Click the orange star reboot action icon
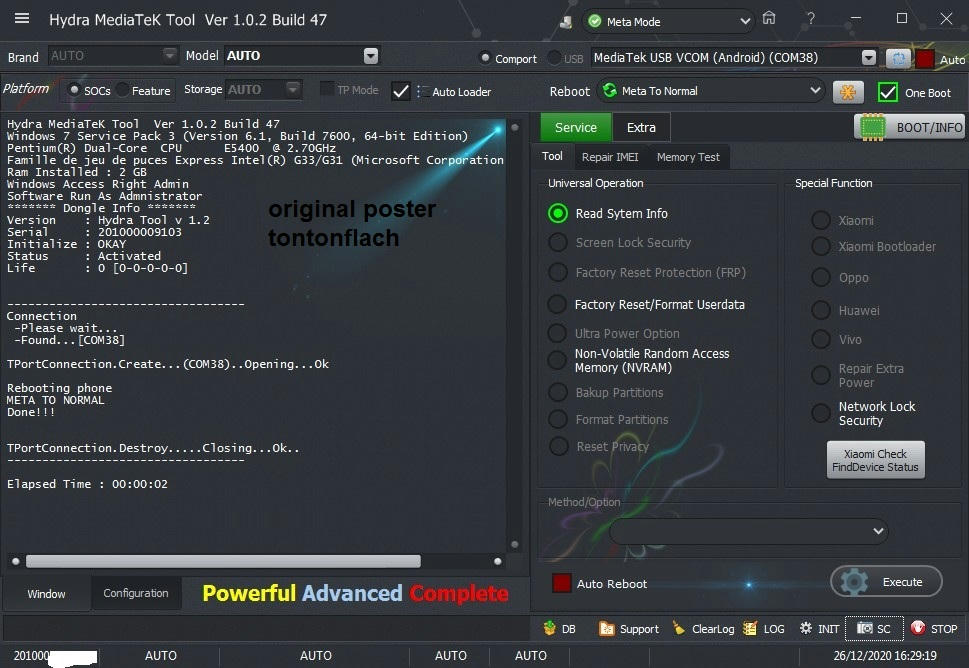Image resolution: width=969 pixels, height=668 pixels. click(848, 92)
